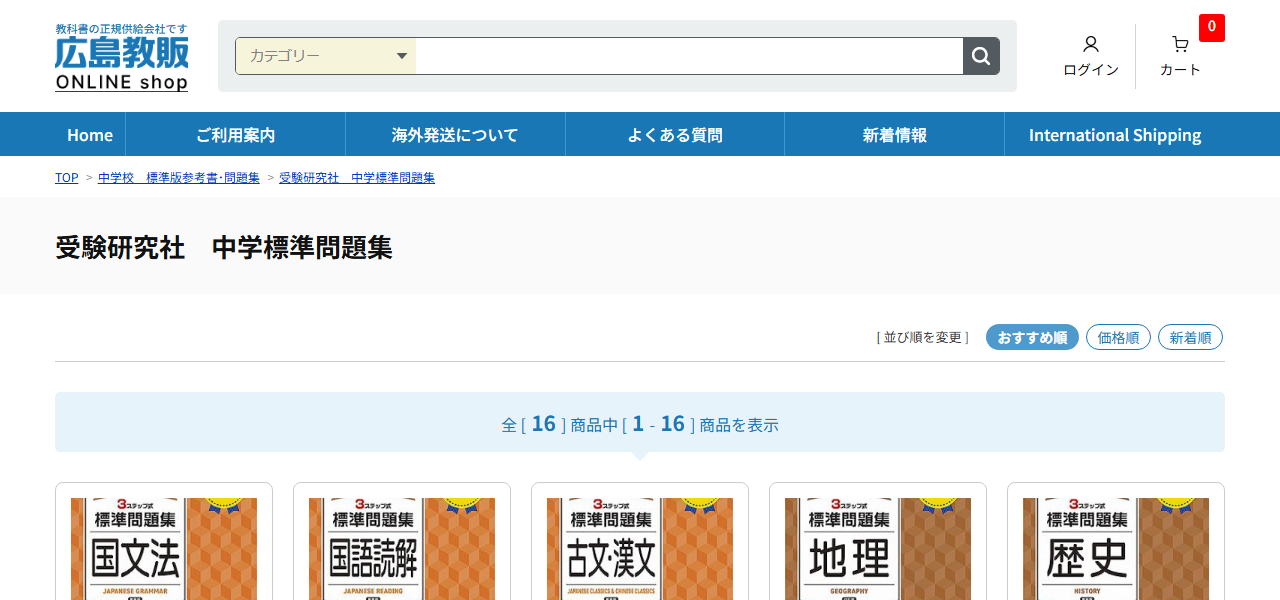This screenshot has height=600, width=1280.
Task: Open the shopping cart icon
Action: (1180, 44)
